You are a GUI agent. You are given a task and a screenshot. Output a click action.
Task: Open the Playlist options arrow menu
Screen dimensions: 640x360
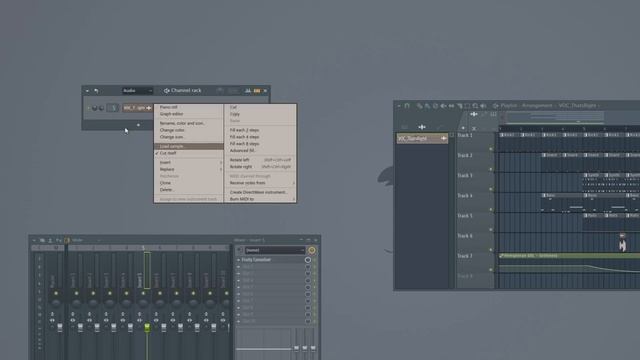[x=399, y=106]
